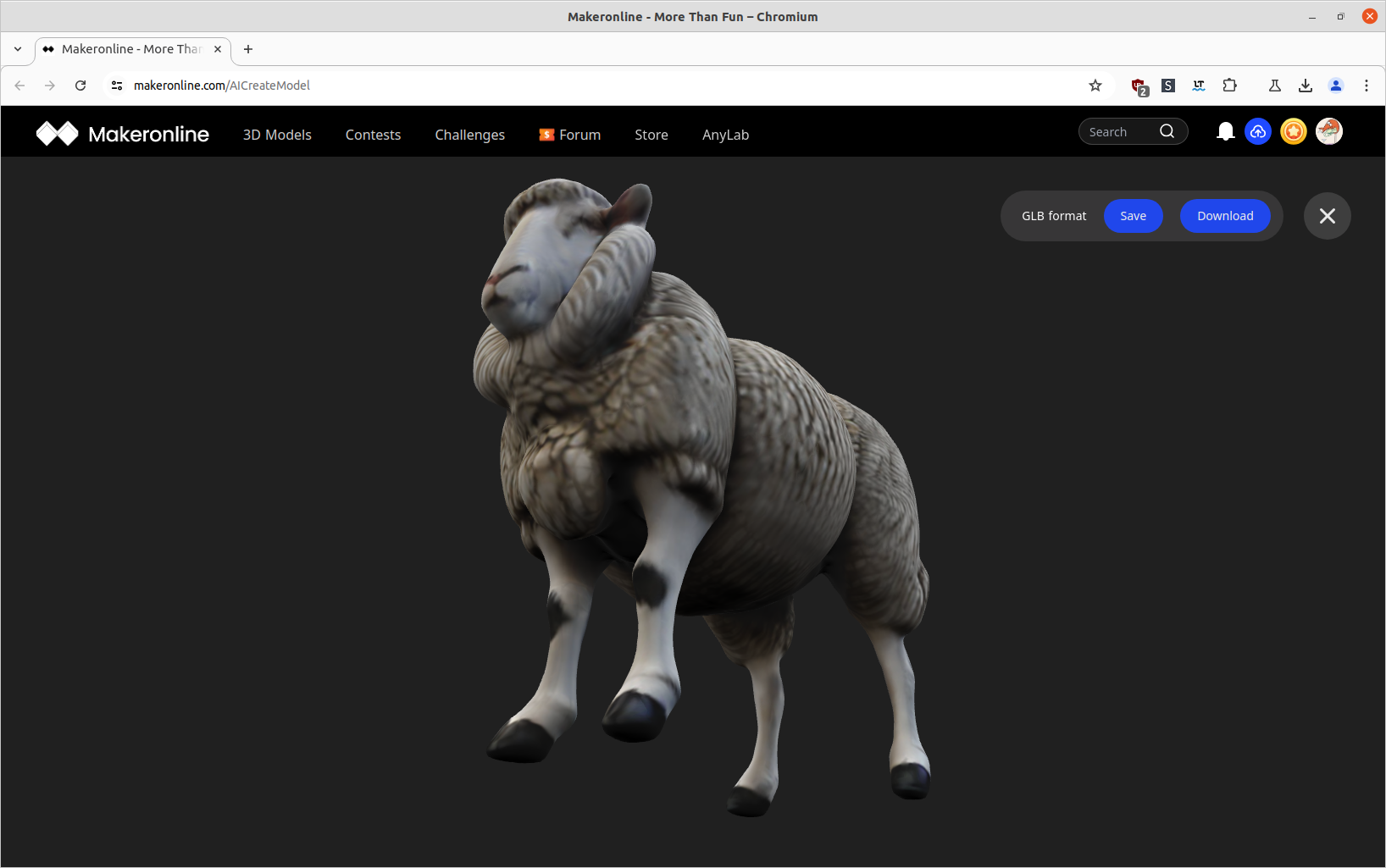1386x868 pixels.
Task: Focus the Search input field
Action: tap(1120, 132)
